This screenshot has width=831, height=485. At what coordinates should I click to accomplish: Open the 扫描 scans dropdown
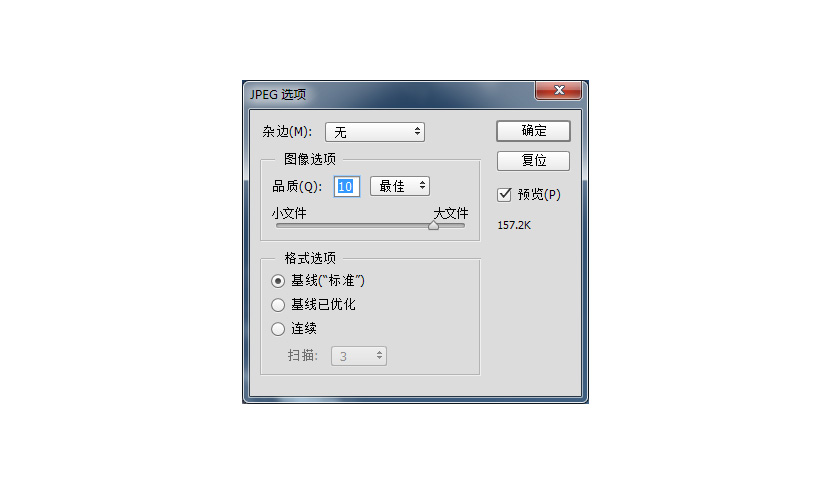click(359, 356)
